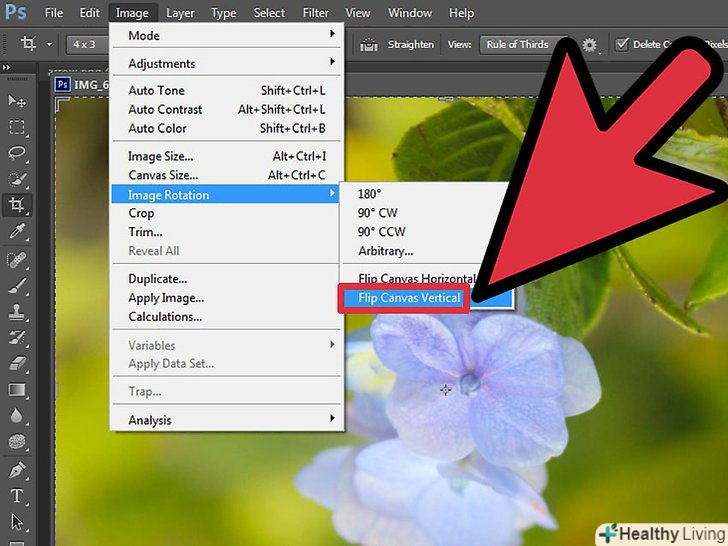728x546 pixels.
Task: Click crop tool preset icon in options bar
Action: pos(28,44)
